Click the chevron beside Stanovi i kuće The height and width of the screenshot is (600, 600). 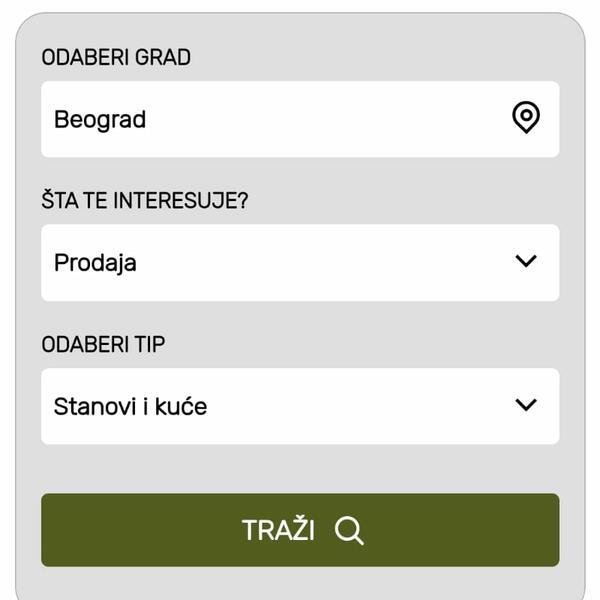(x=525, y=406)
